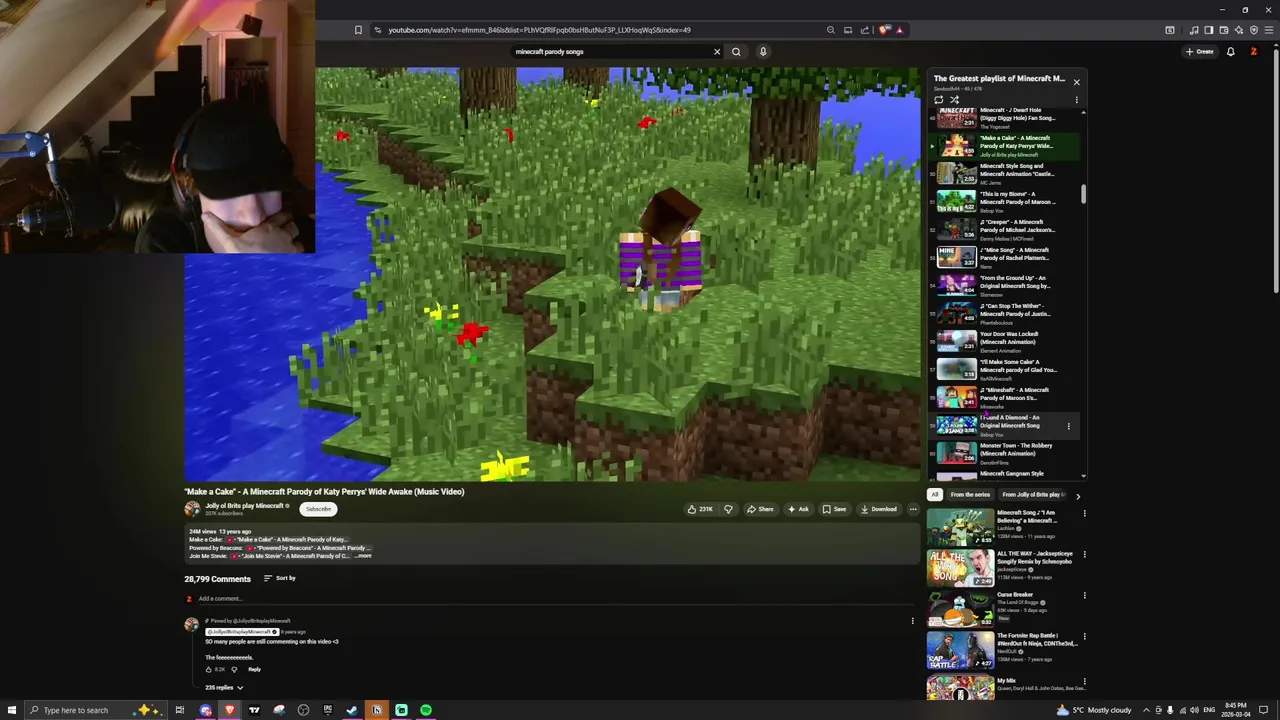Bookmark this page in address bar
This screenshot has width=1280, height=720.
(x=358, y=30)
